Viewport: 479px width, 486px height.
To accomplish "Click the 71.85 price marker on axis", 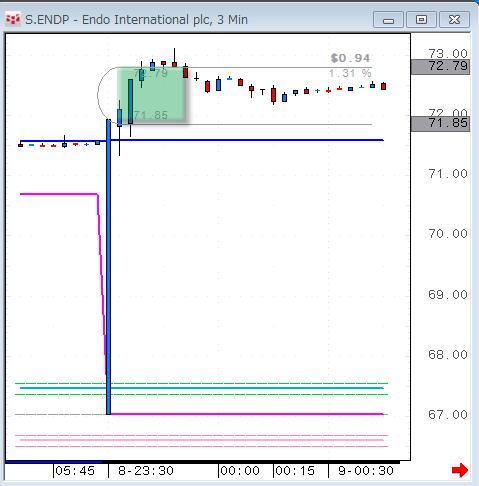I will (x=440, y=123).
